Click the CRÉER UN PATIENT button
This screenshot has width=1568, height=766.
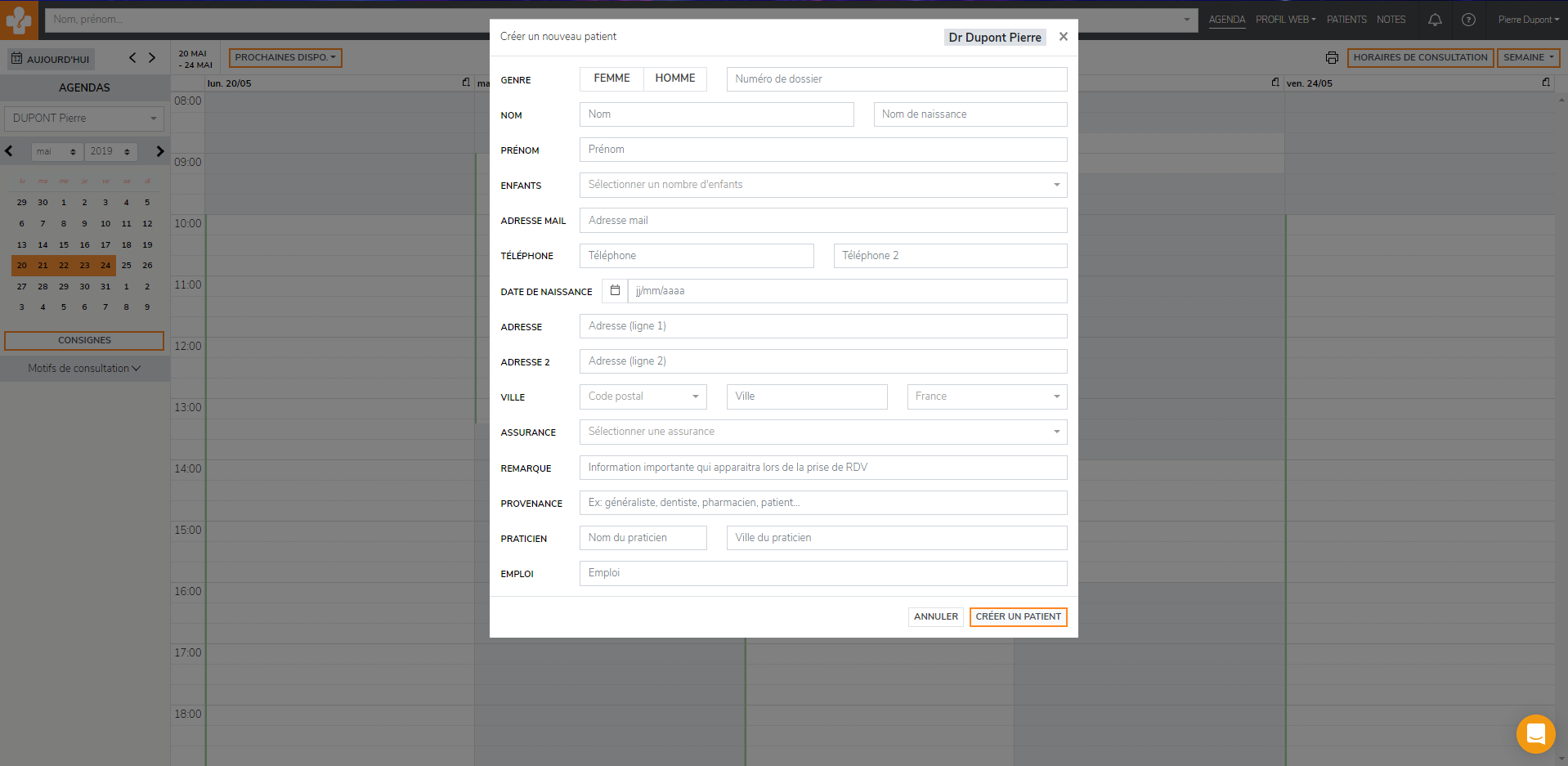click(x=1018, y=616)
